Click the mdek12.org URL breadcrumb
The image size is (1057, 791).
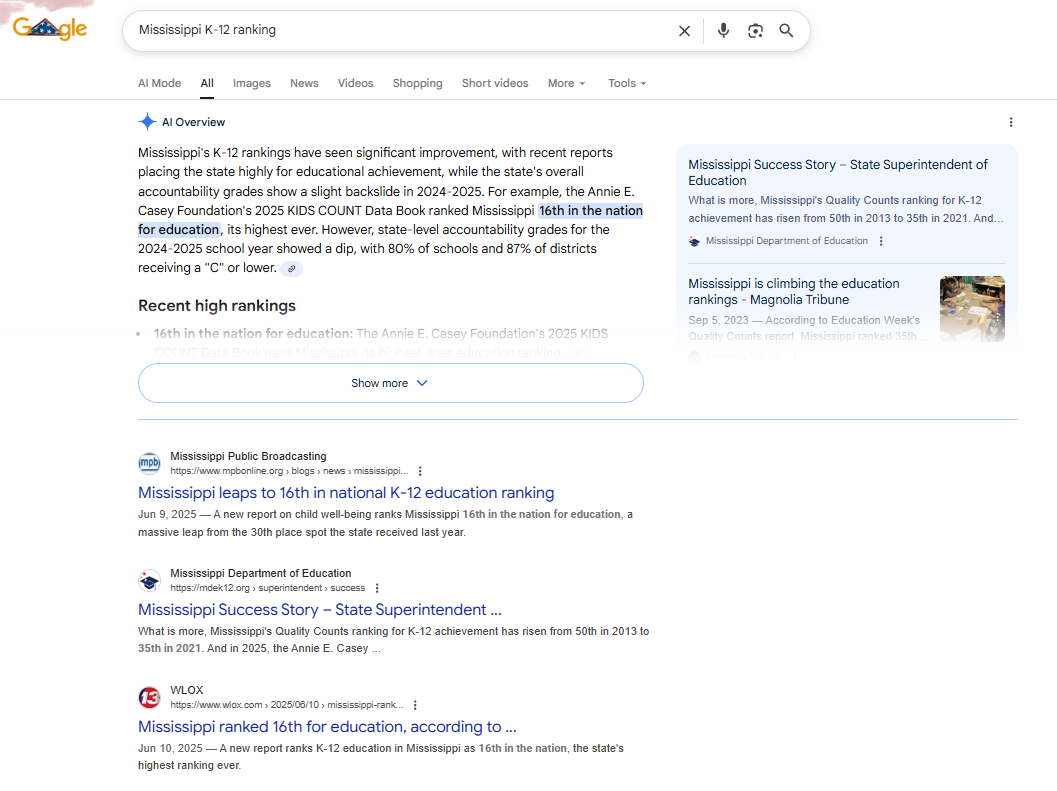[x=268, y=588]
